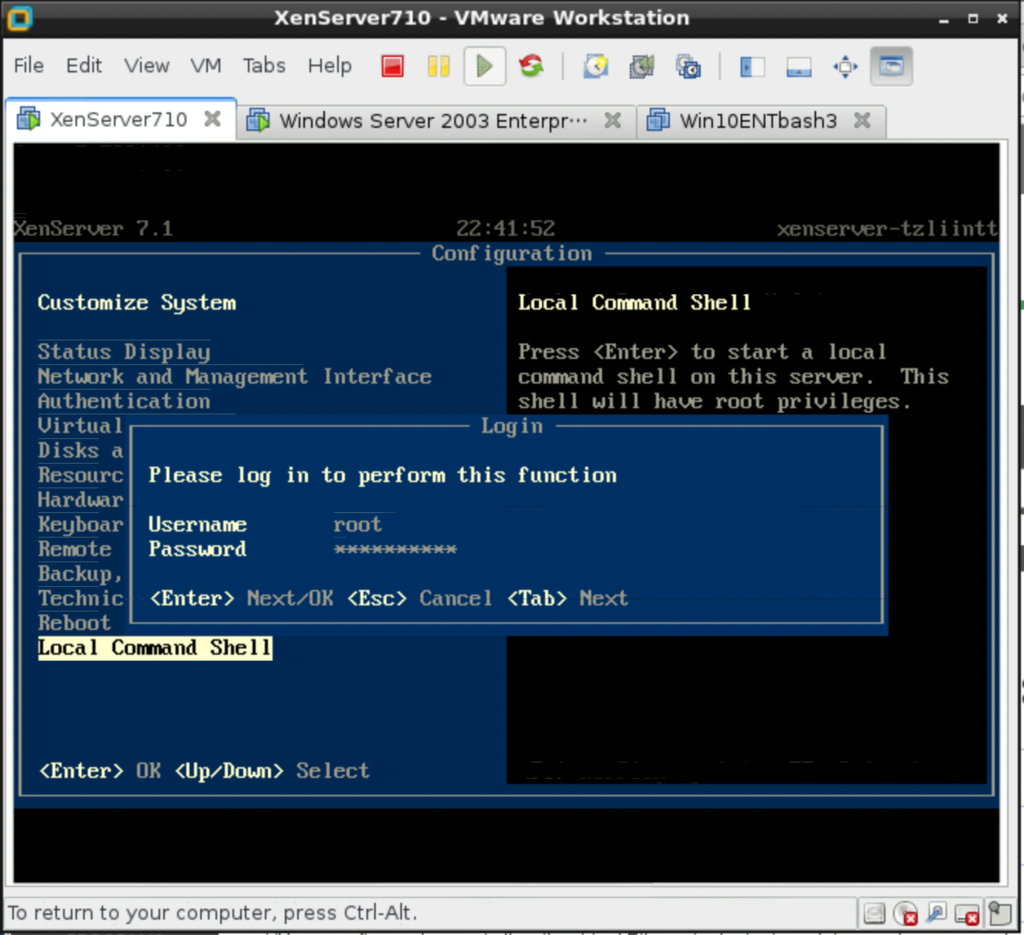This screenshot has height=935, width=1024.
Task: Click the green Power On play icon
Action: pyautogui.click(x=485, y=66)
